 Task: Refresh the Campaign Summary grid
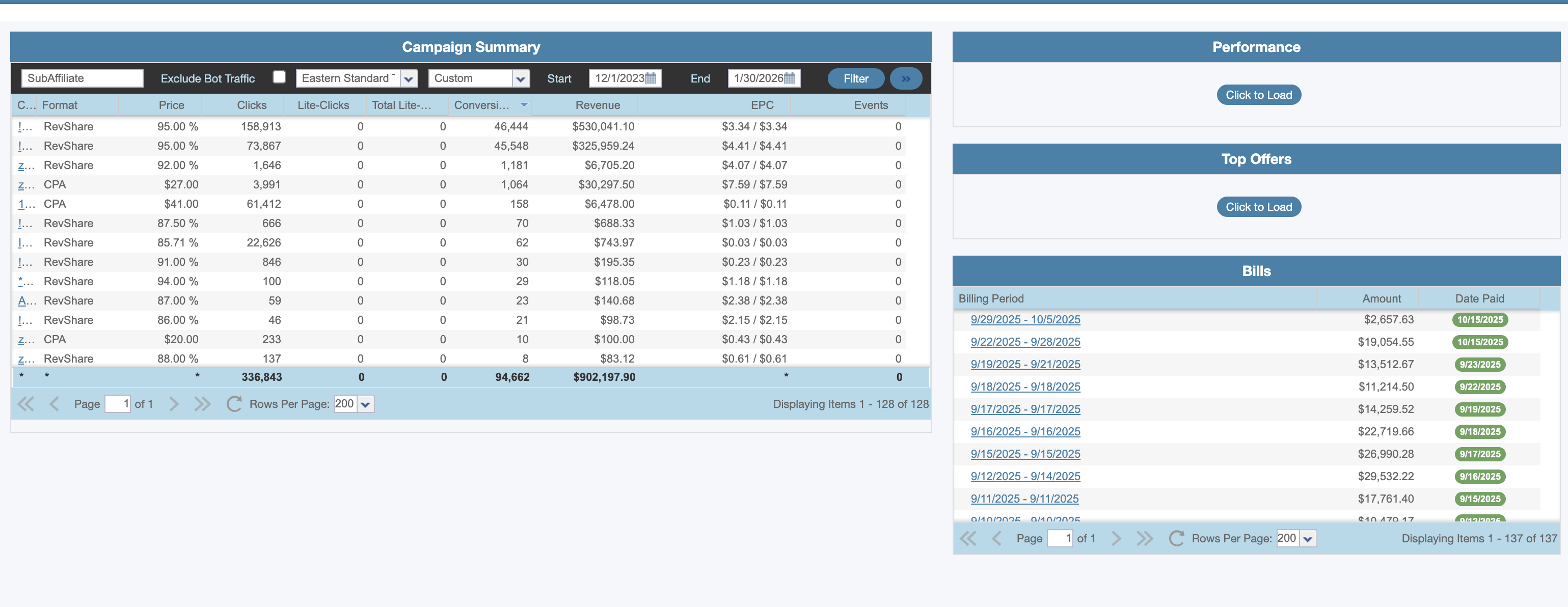pos(234,403)
